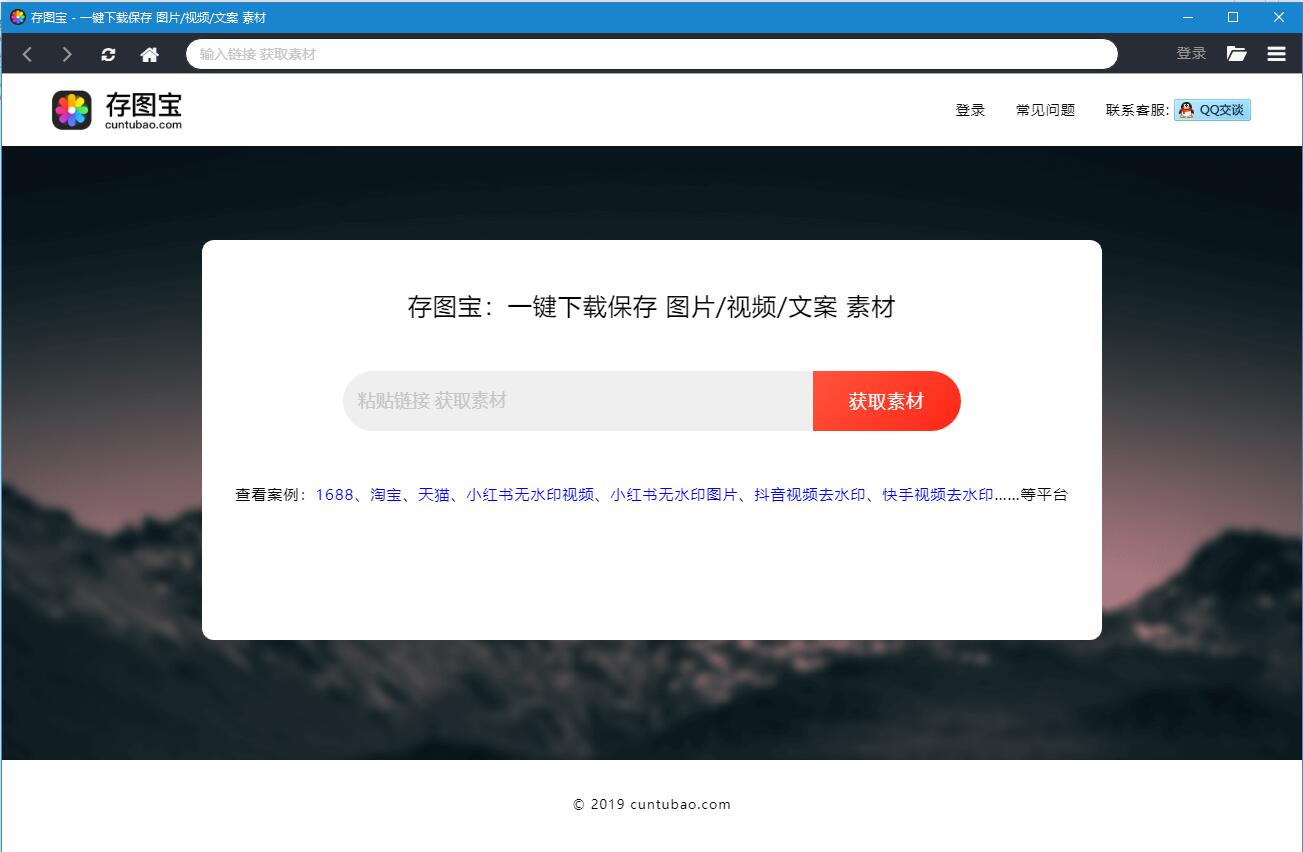Focus the top 输入链接 获取素材 address bar

click(x=652, y=54)
